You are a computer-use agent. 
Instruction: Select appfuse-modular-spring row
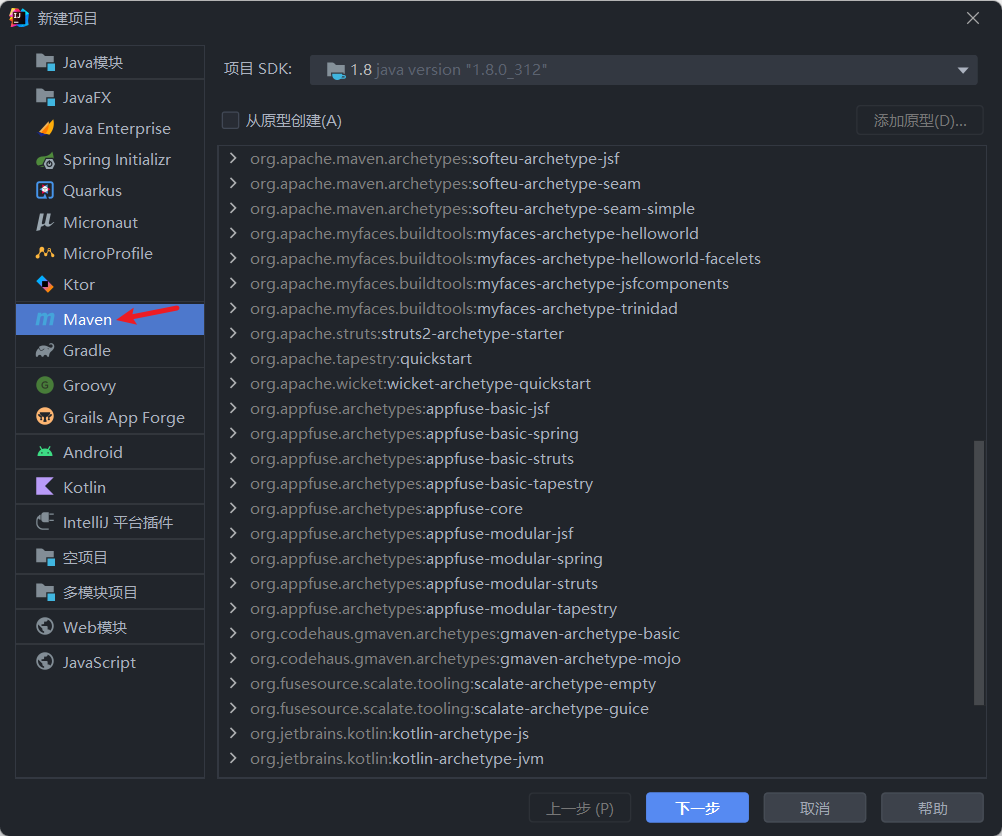[601, 559]
